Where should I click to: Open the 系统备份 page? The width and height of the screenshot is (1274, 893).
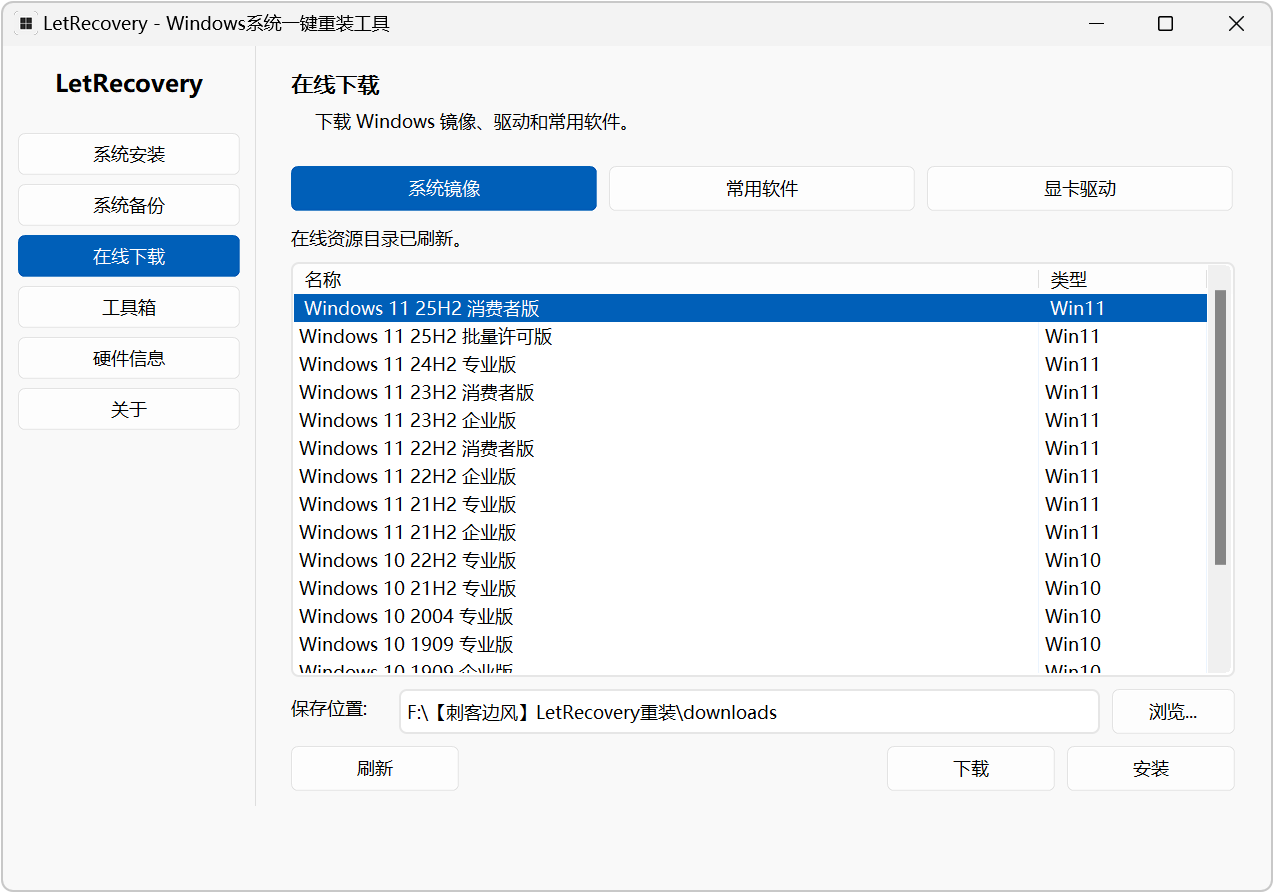(129, 205)
